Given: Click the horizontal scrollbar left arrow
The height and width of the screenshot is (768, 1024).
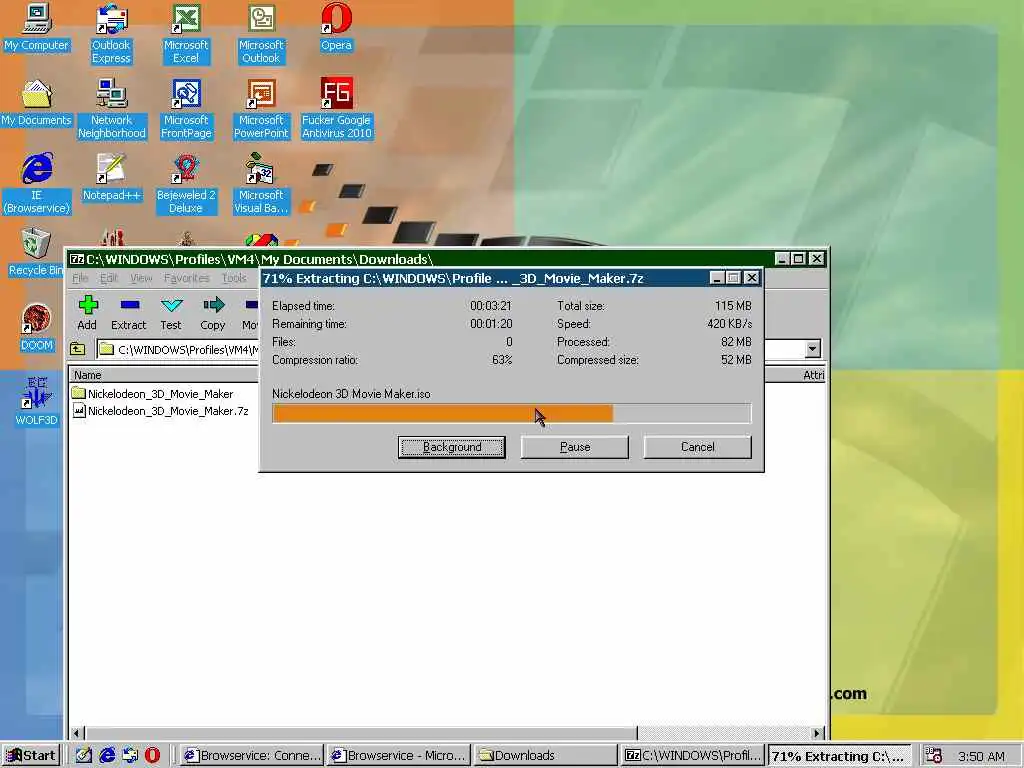Looking at the screenshot, I should tap(78, 733).
